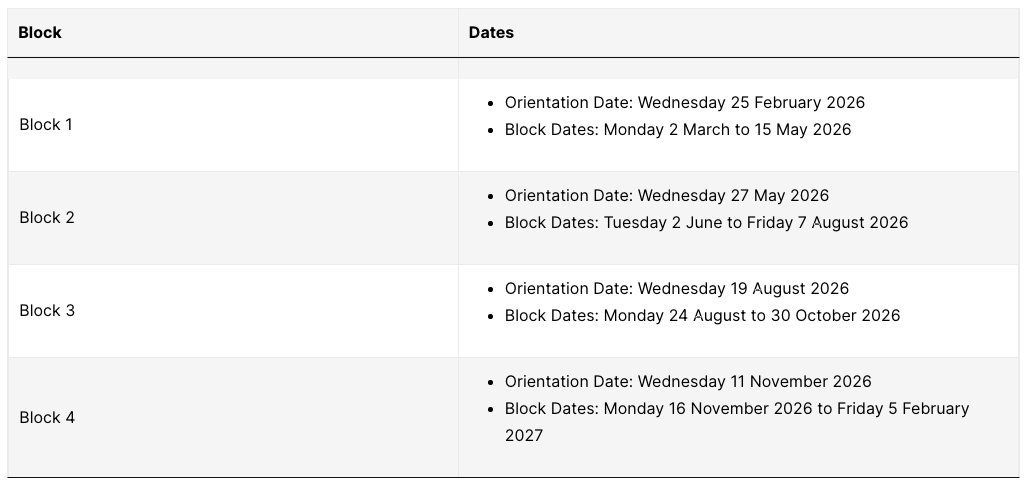Click the bullet before Block 2 orientation date
The image size is (1029, 489).
[x=491, y=196]
